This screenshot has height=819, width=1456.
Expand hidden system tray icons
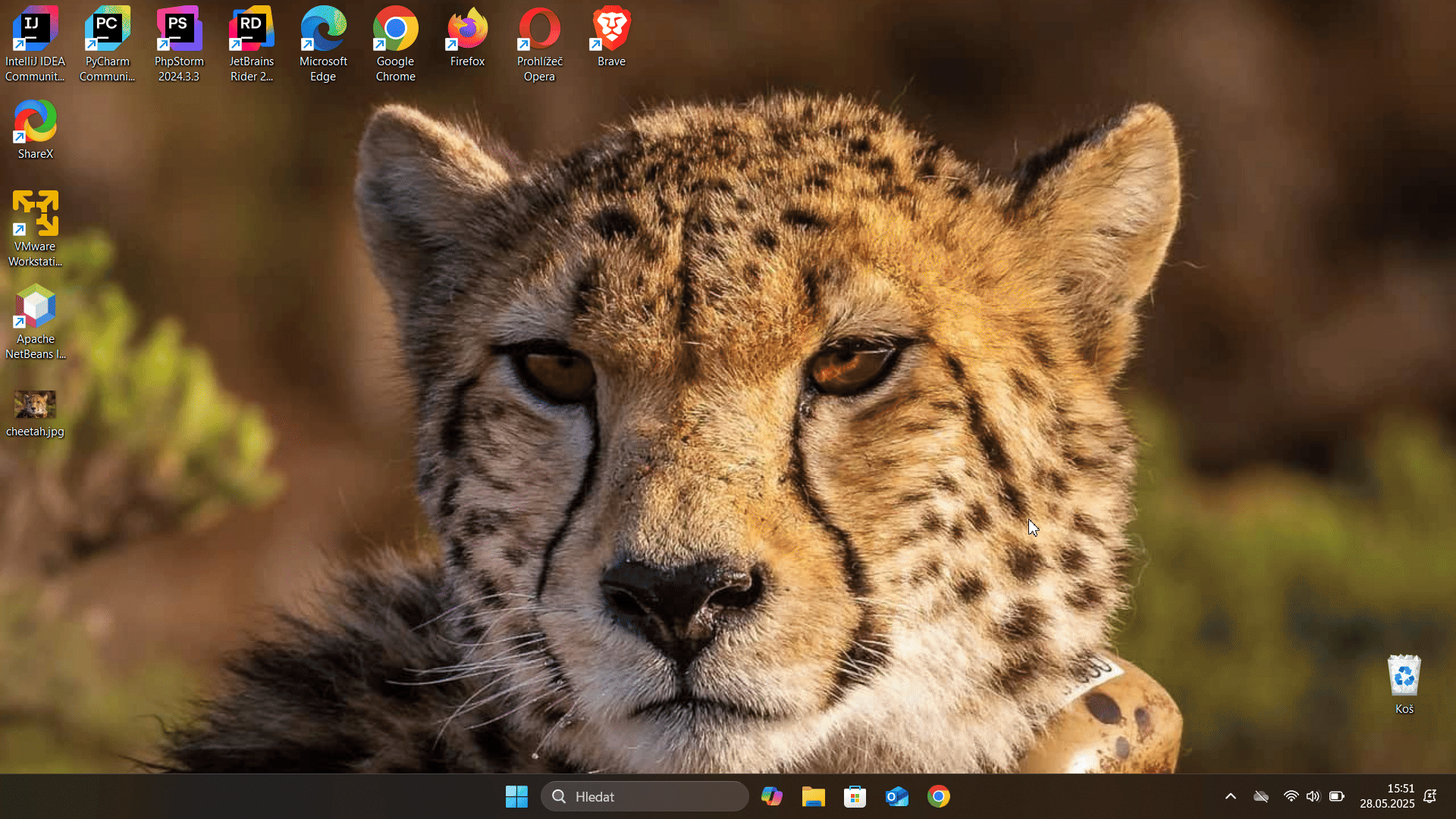pos(1230,796)
